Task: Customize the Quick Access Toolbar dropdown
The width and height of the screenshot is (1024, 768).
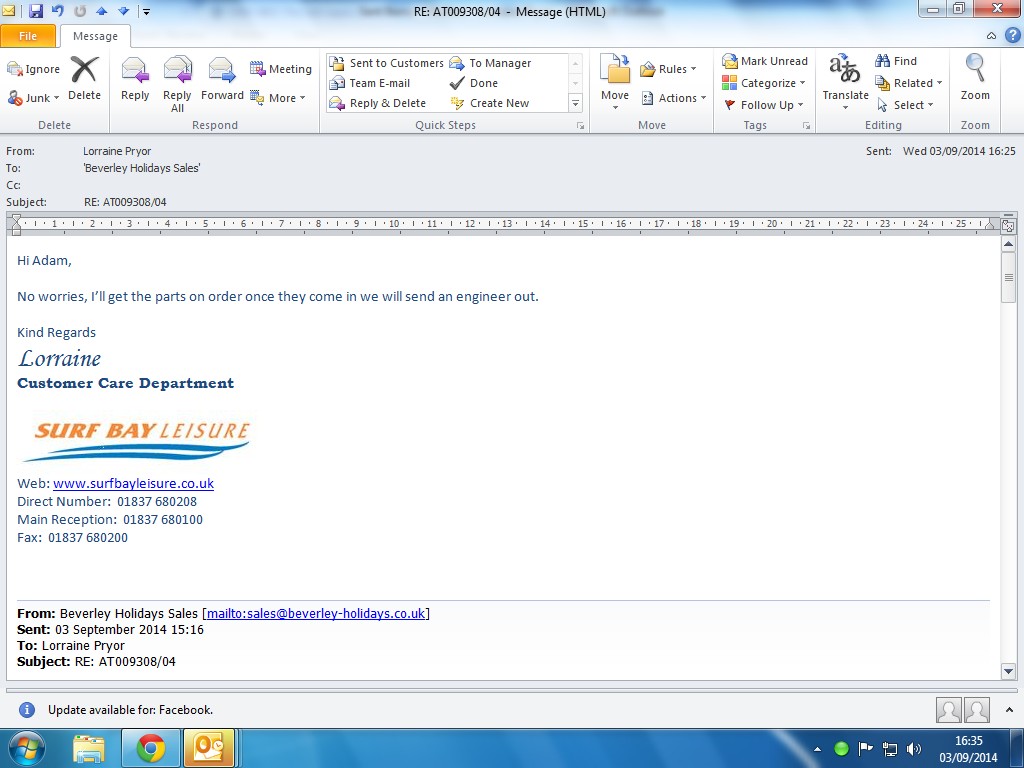Action: pos(146,11)
